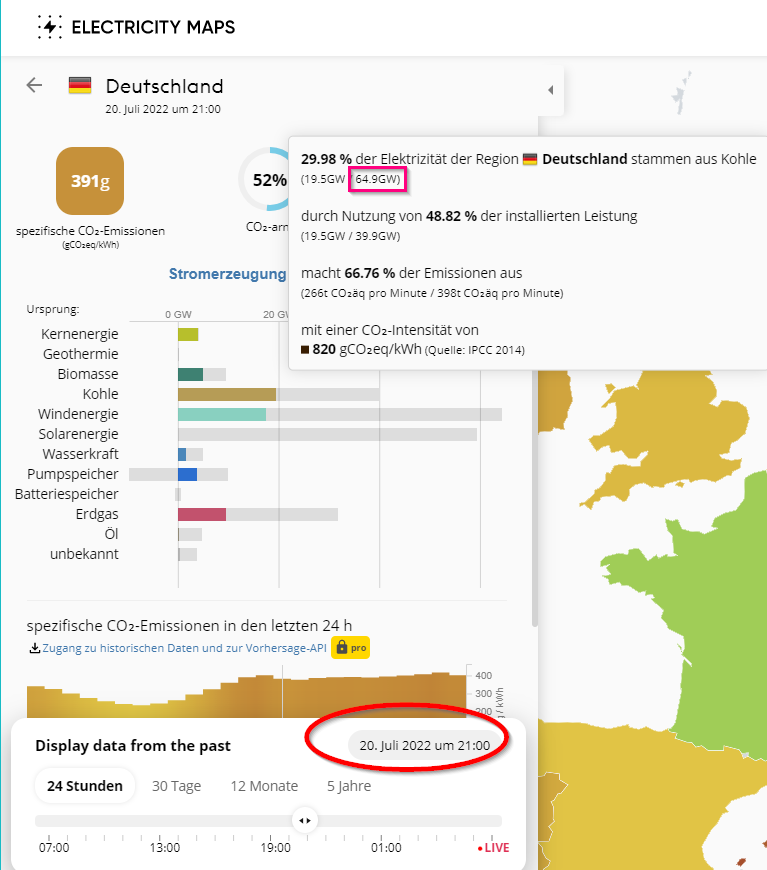Click the German flag icon

tap(80, 86)
